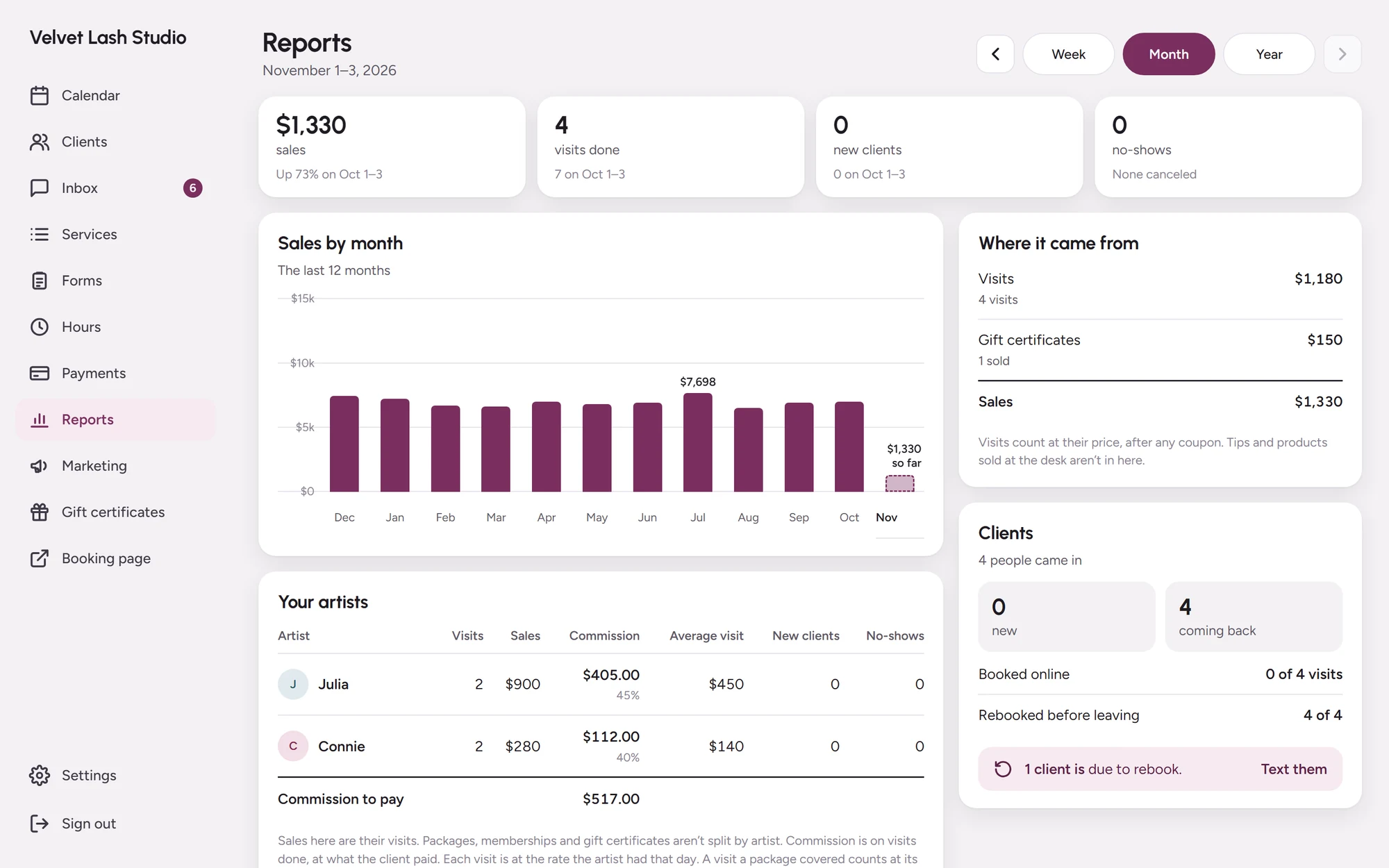Click the October sales bar
Image resolution: width=1389 pixels, height=868 pixels.
tap(849, 446)
